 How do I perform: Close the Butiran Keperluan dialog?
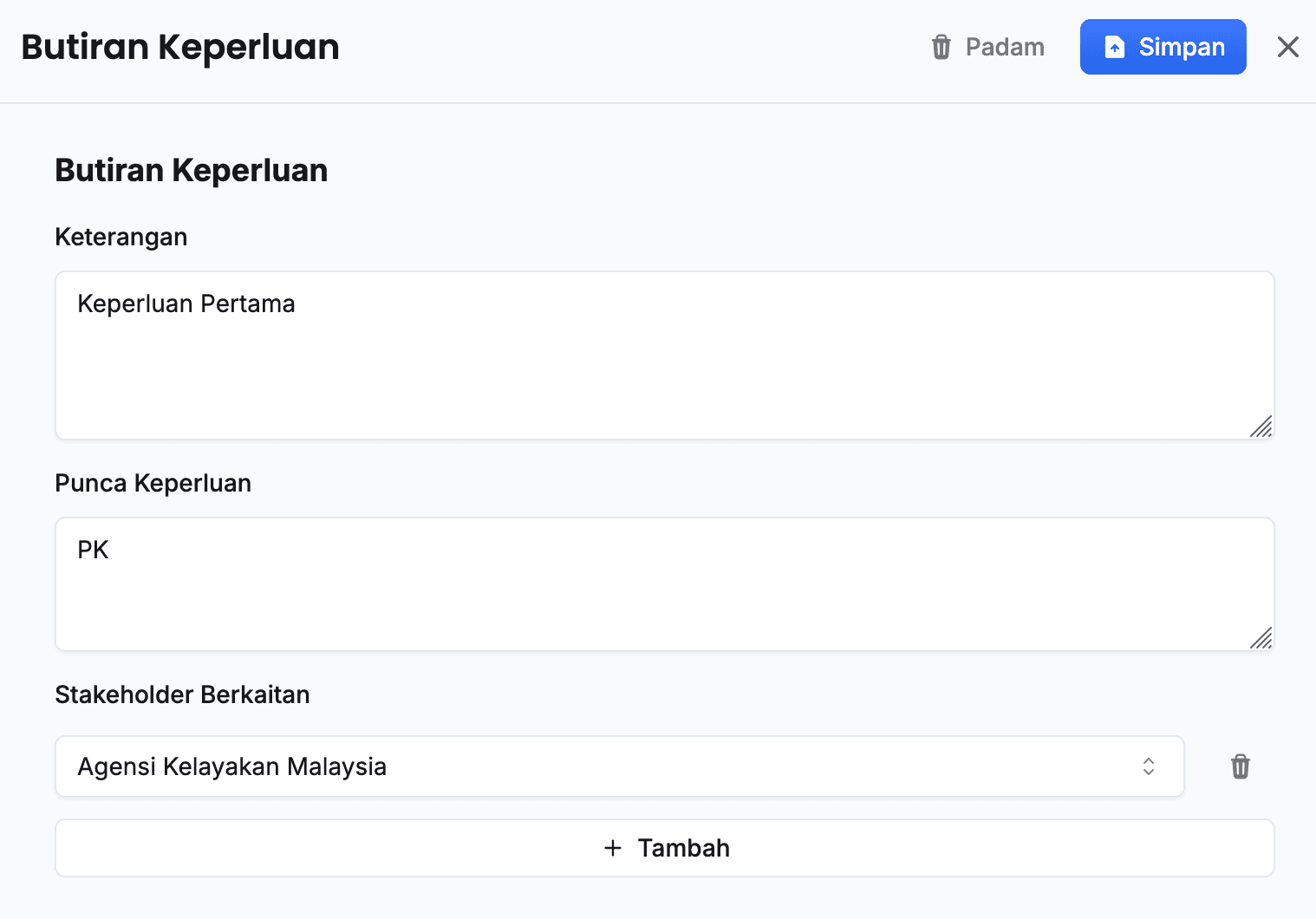pyautogui.click(x=1287, y=47)
